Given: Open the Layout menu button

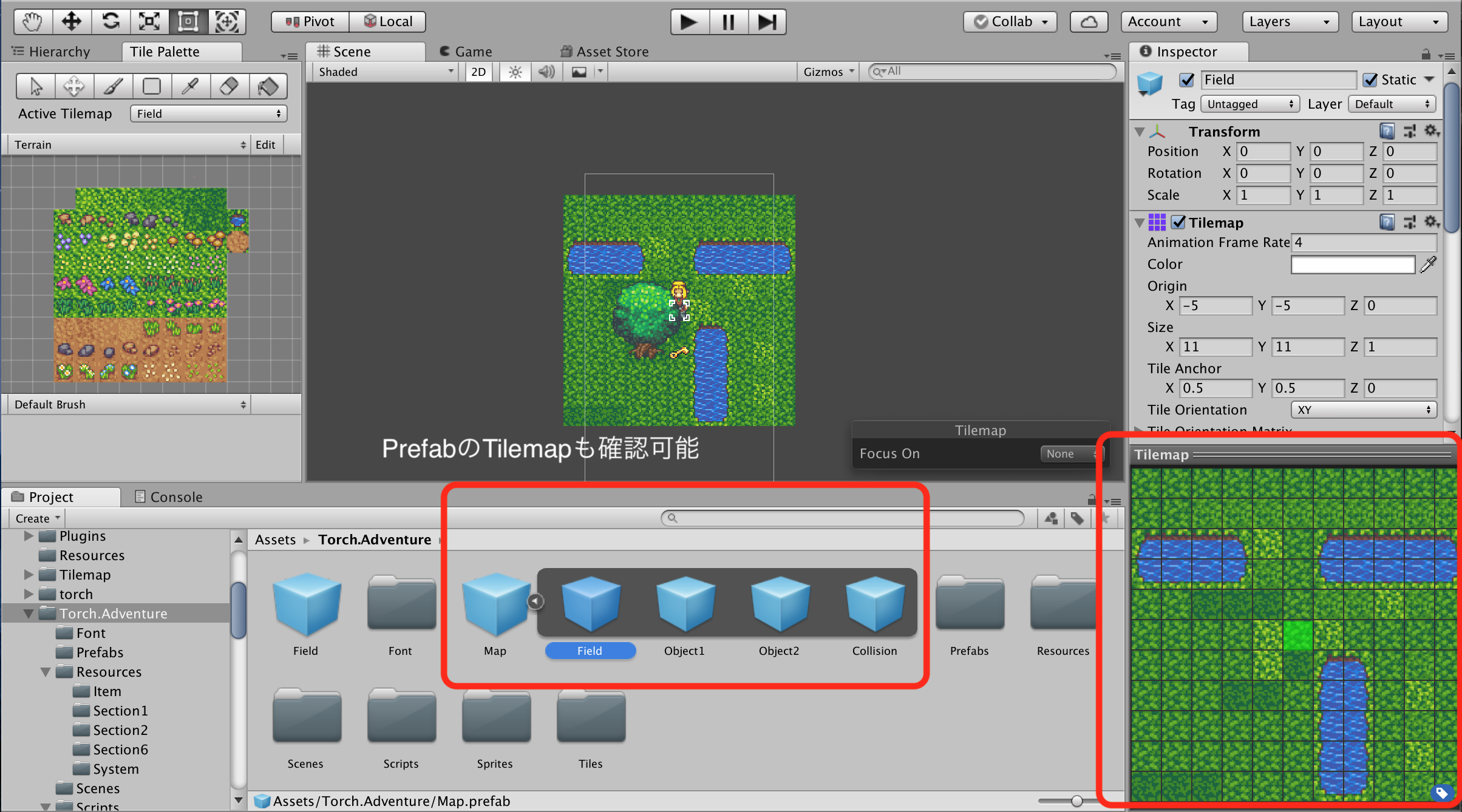Looking at the screenshot, I should coord(1399,22).
